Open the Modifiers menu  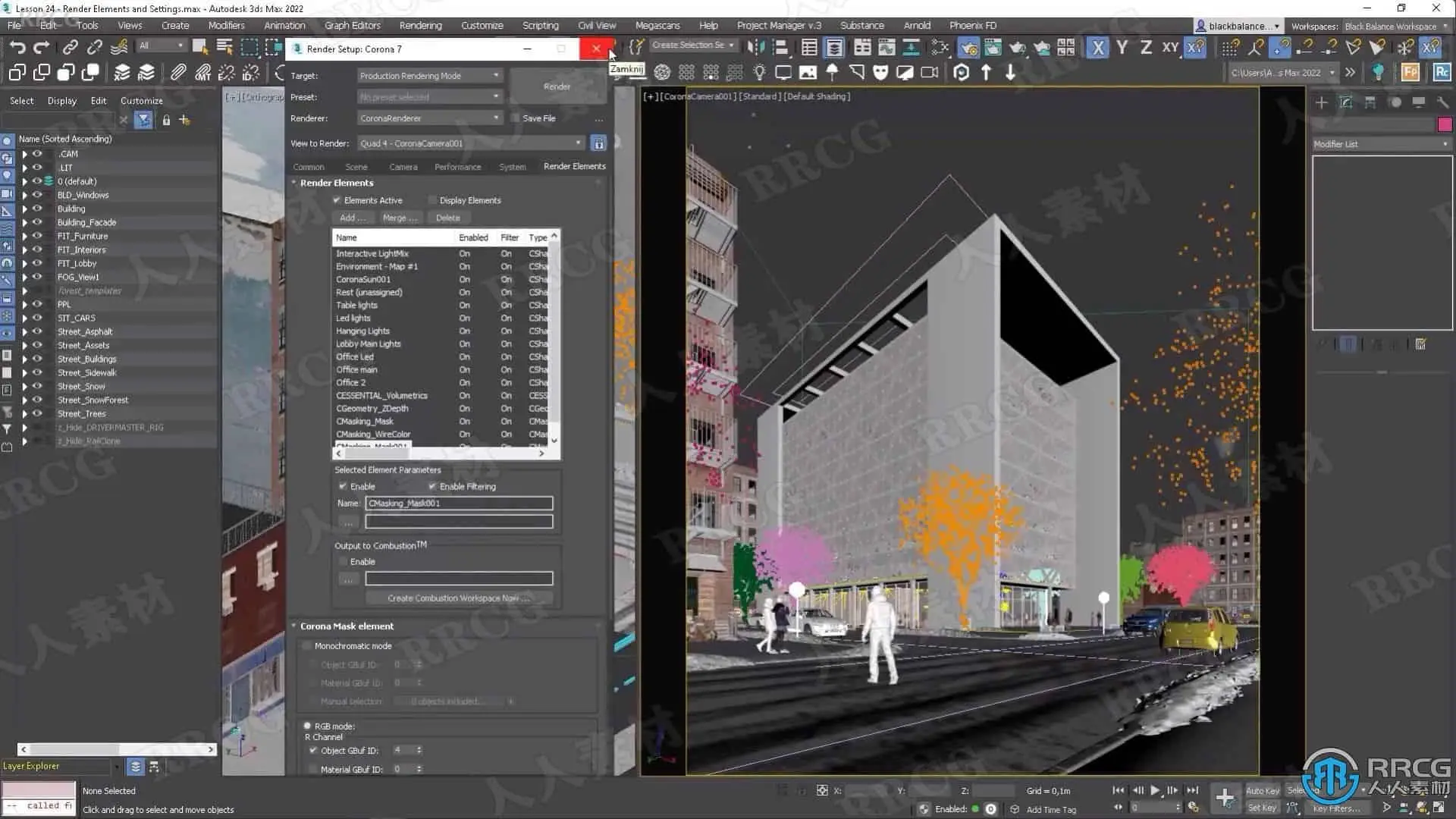(x=226, y=26)
